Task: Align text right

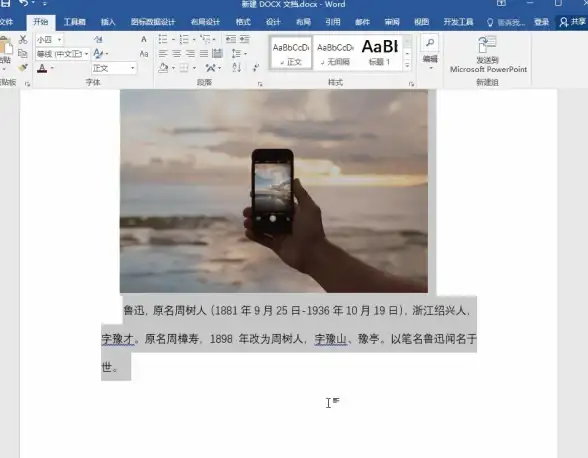Action: tap(190, 54)
